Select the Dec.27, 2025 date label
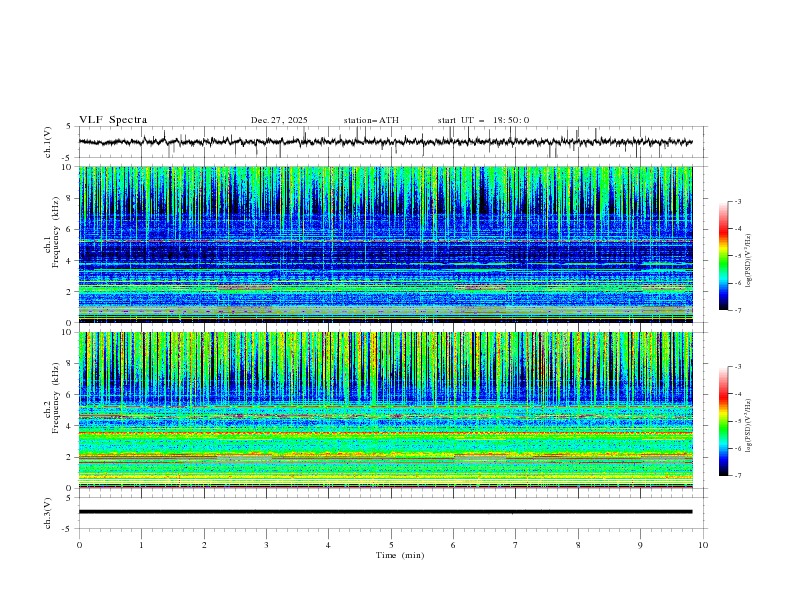This screenshot has height=612, width=792. [x=279, y=120]
